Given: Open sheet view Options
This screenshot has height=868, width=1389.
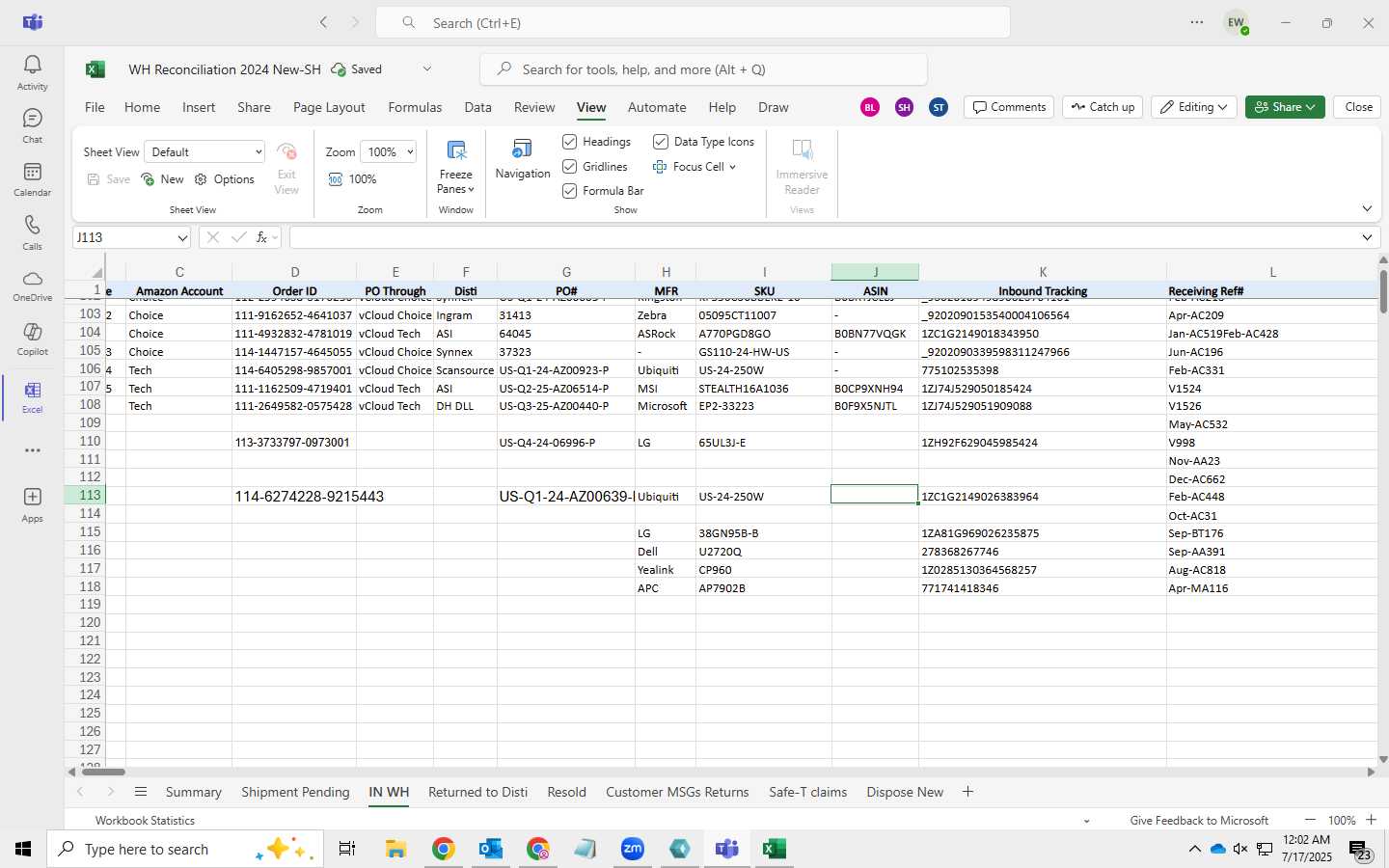Looking at the screenshot, I should click(225, 179).
